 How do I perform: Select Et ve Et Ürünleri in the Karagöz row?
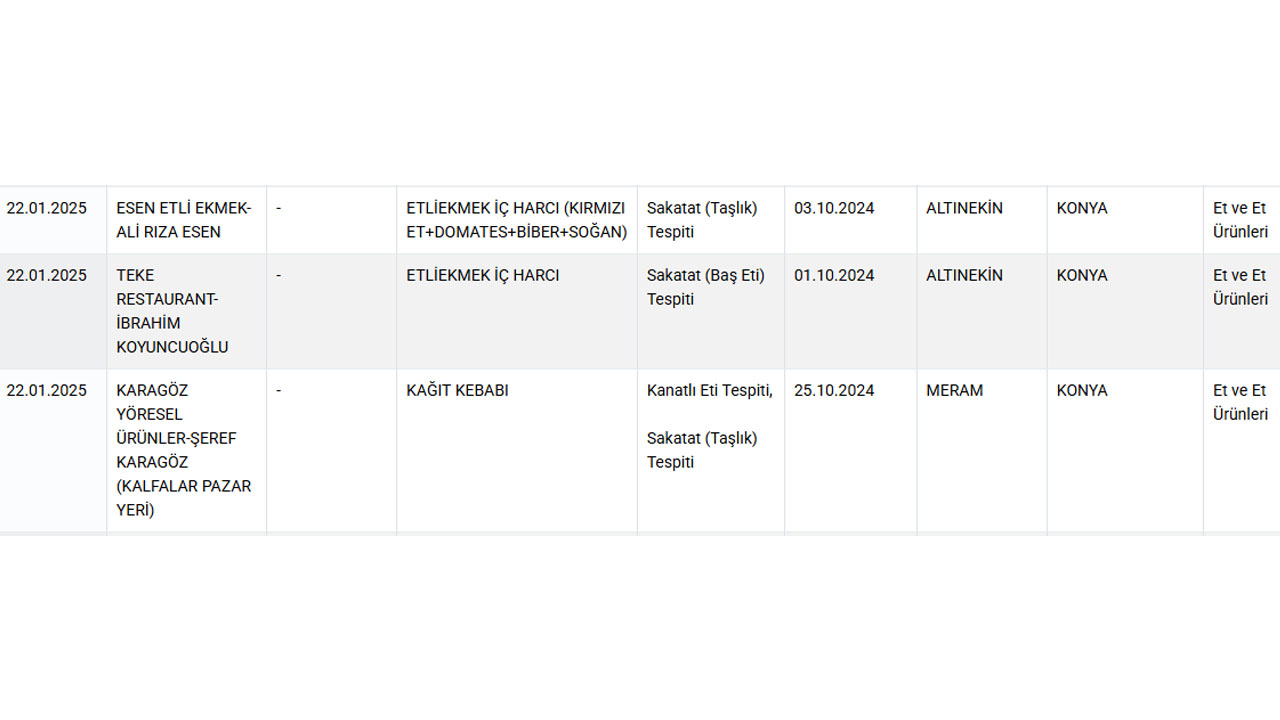click(1240, 402)
